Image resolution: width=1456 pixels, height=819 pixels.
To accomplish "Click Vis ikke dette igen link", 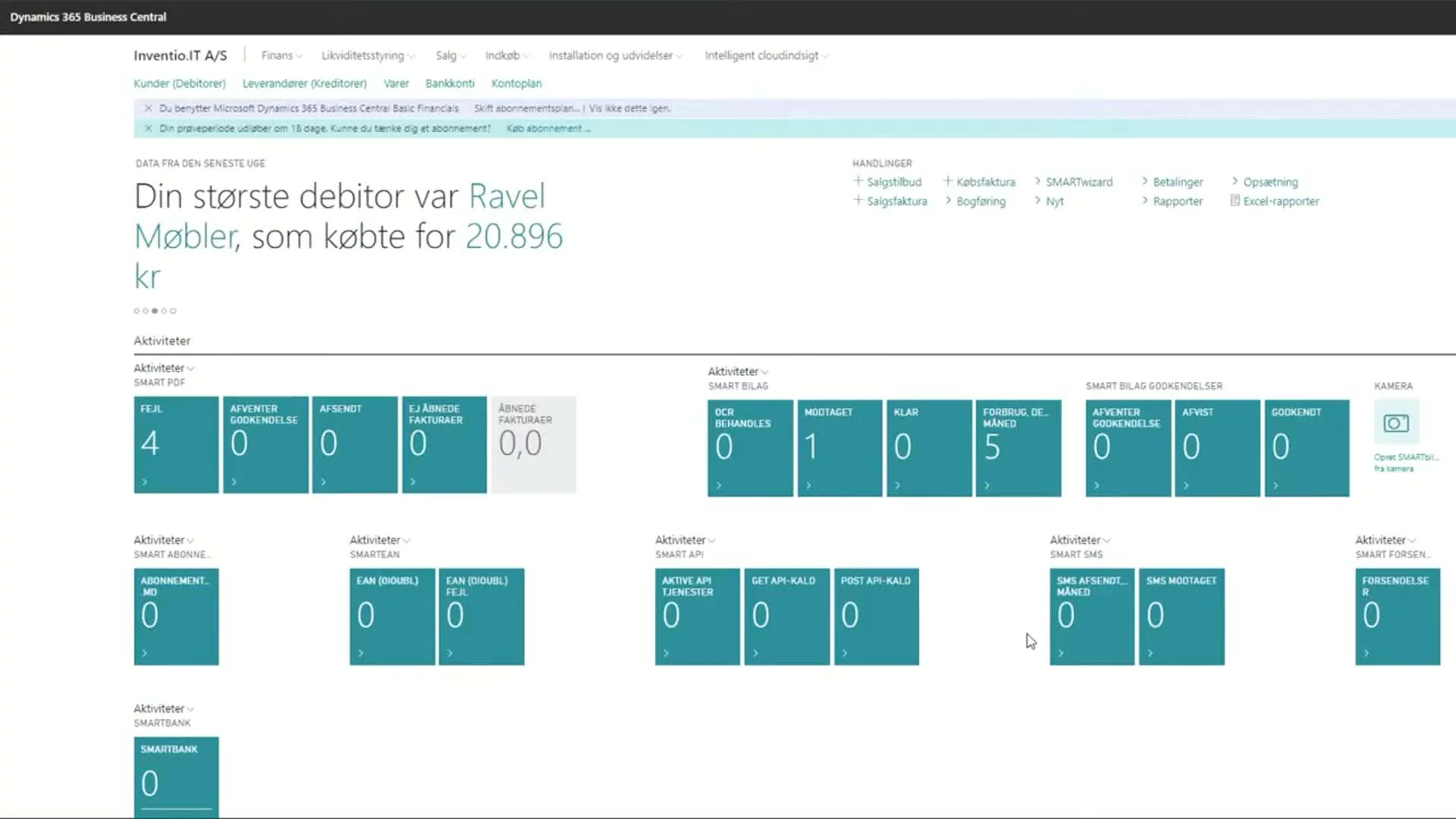I will point(629,108).
